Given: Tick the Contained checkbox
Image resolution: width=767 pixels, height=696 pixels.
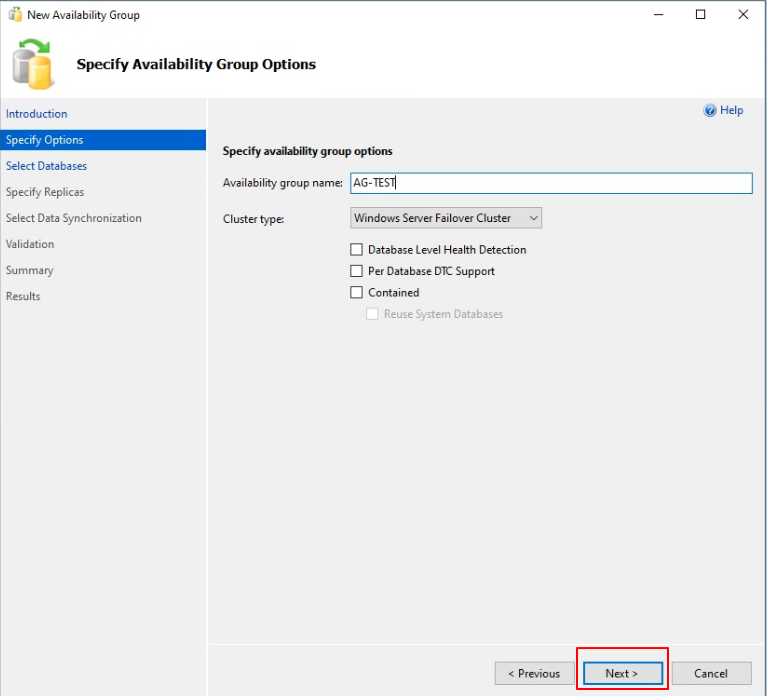Looking at the screenshot, I should click(x=357, y=292).
